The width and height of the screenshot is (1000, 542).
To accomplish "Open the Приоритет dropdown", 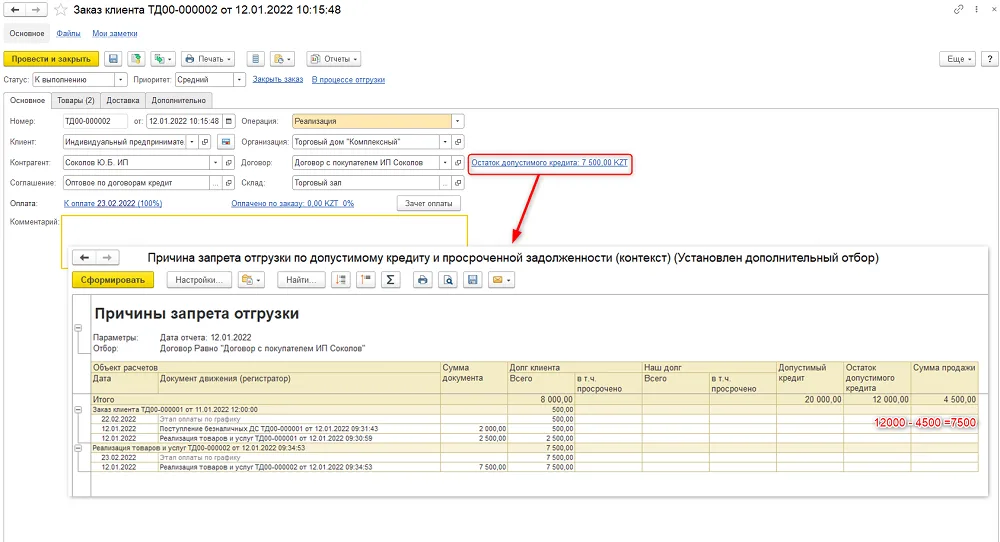I will tap(239, 80).
